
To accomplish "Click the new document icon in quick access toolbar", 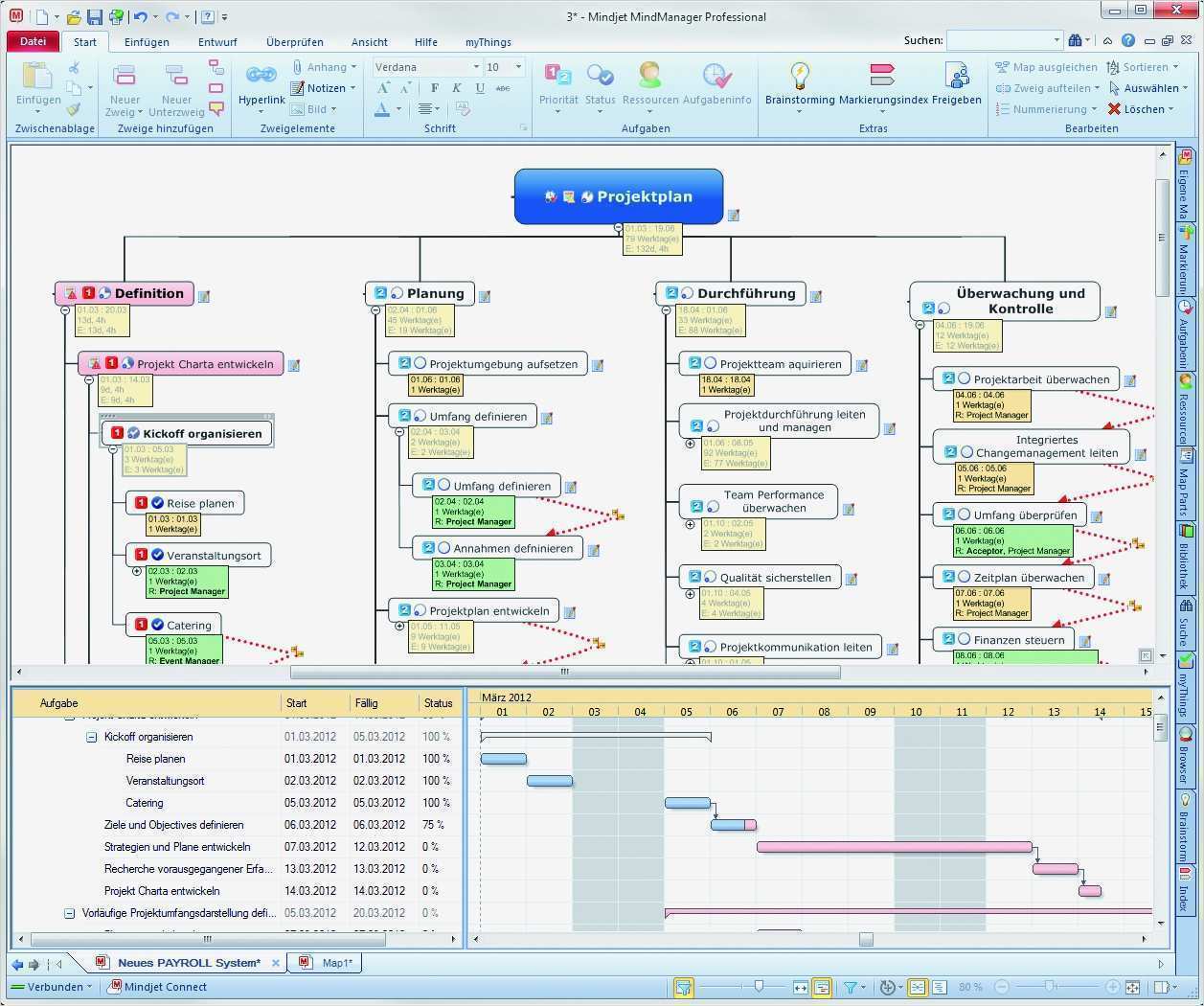I will point(41,17).
